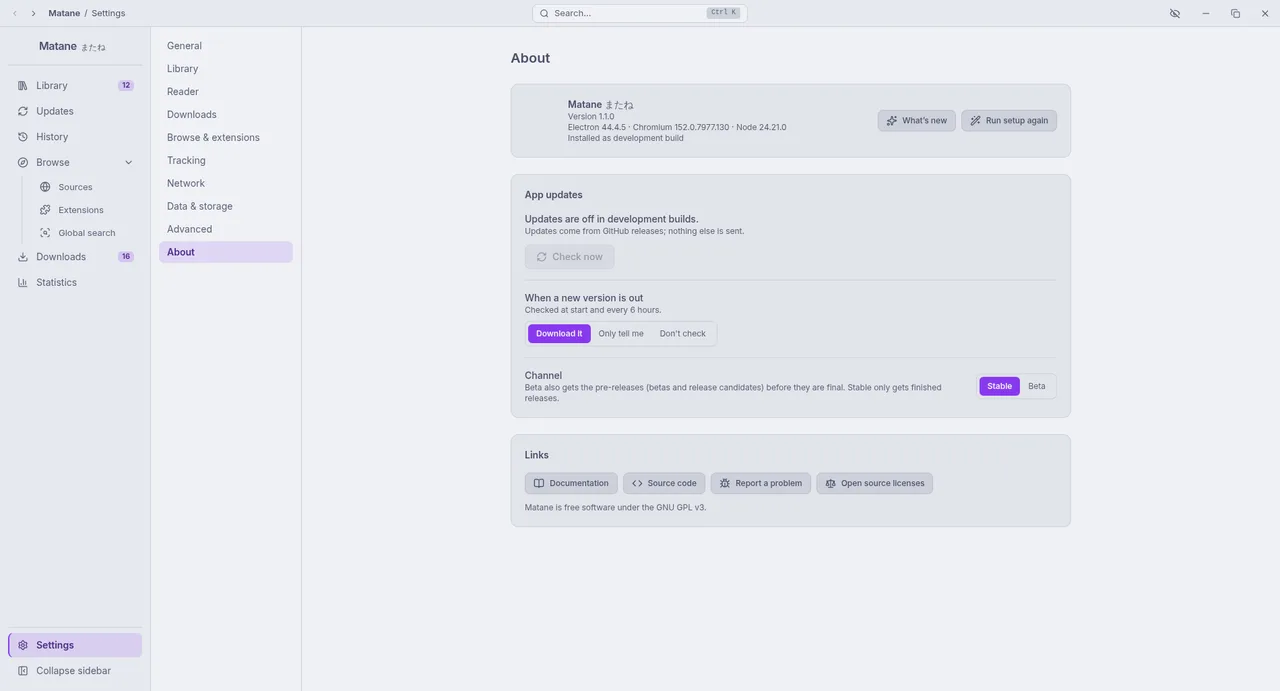Toggle the incognito eye-off icon in title bar
This screenshot has height=691, width=1280.
coord(1175,13)
